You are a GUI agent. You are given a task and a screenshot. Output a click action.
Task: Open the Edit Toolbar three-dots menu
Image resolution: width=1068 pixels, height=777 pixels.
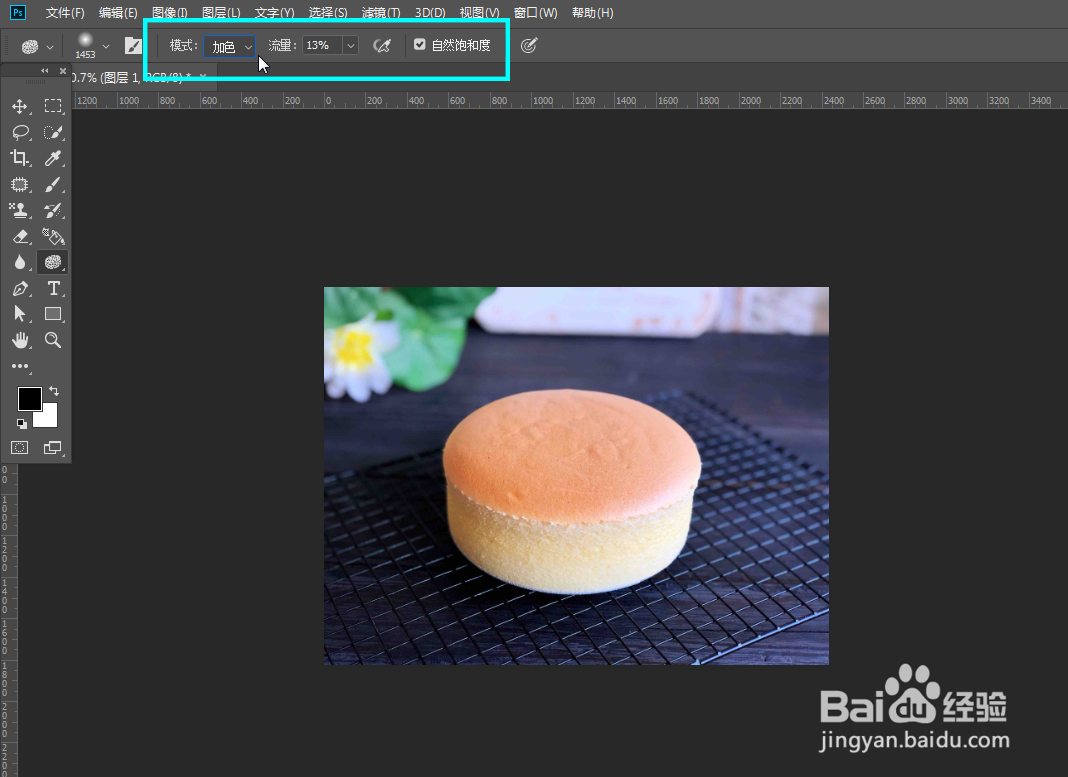(x=20, y=366)
